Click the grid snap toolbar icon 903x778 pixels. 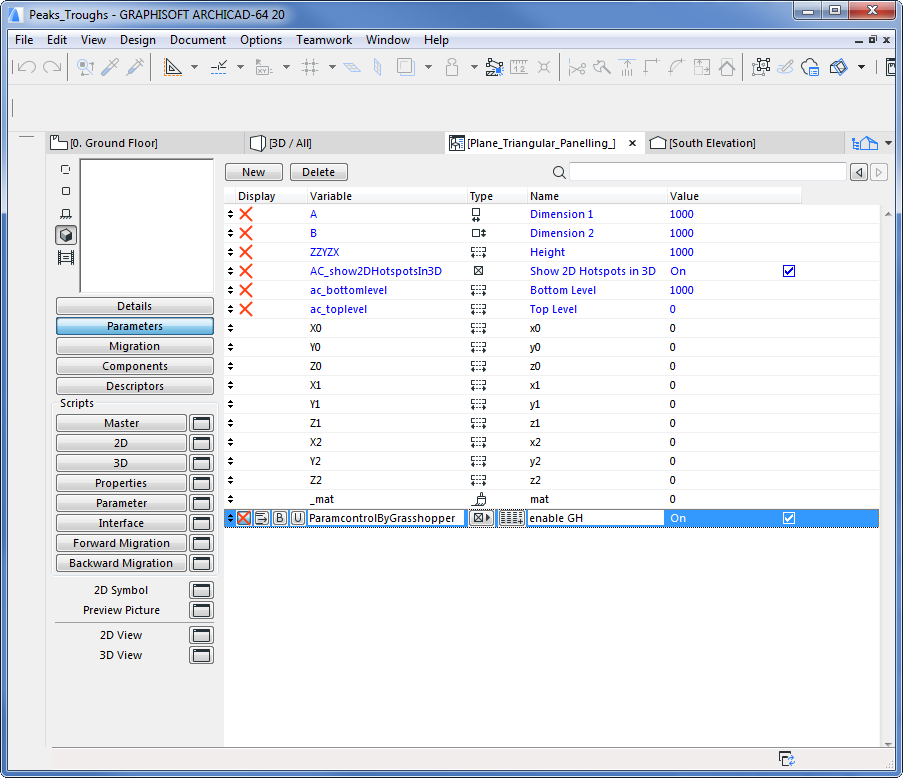[x=310, y=67]
